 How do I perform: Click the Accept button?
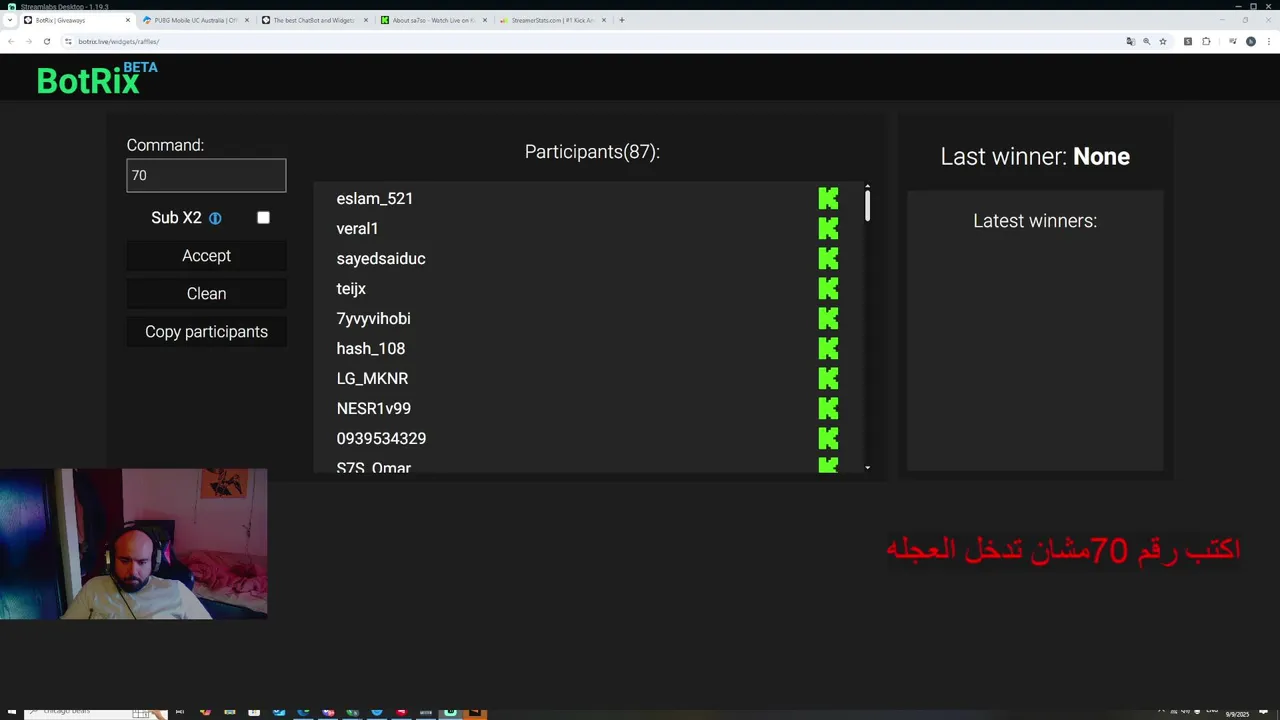click(x=206, y=256)
